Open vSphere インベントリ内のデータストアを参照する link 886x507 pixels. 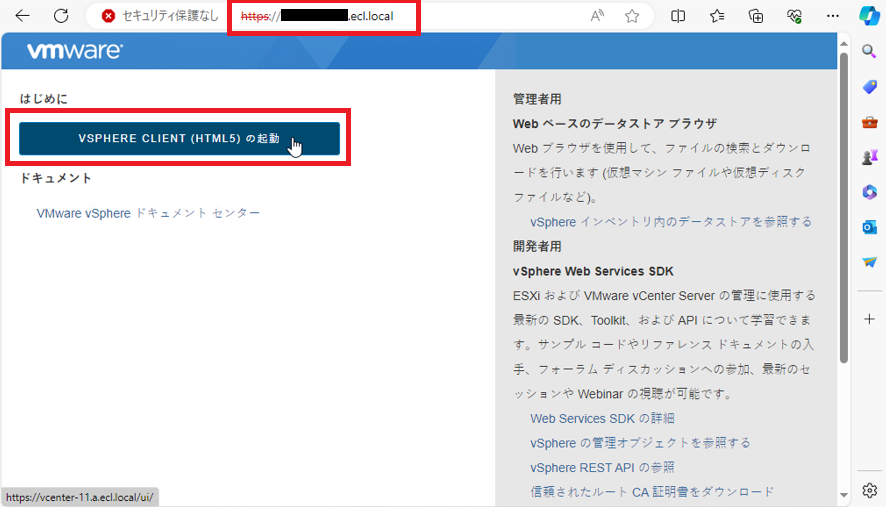pos(671,222)
